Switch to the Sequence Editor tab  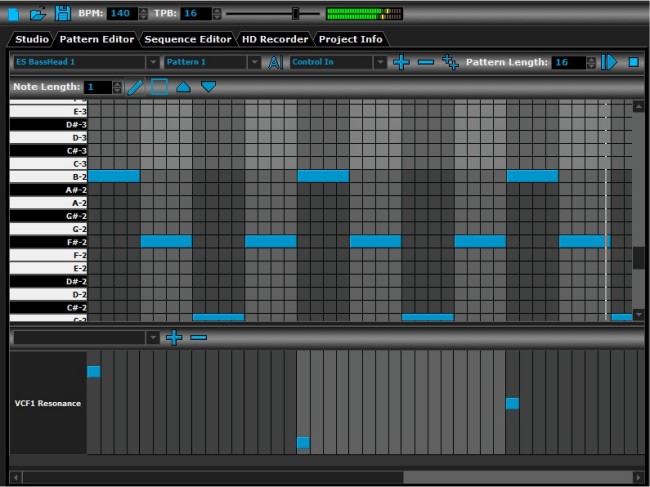(186, 39)
